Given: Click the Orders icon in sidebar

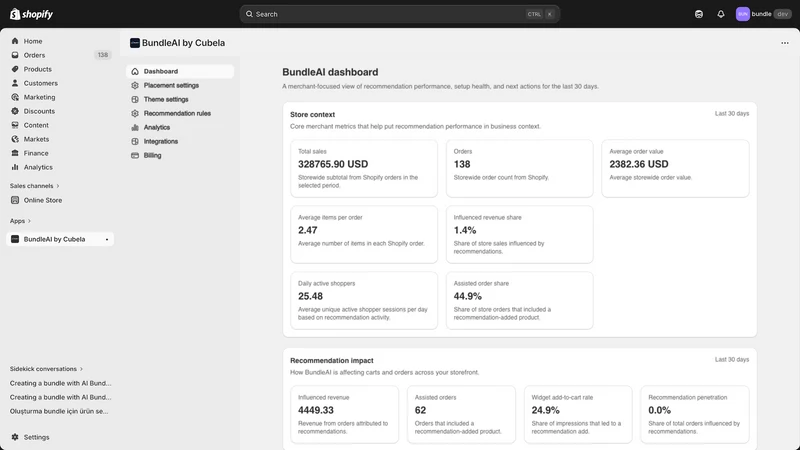Looking at the screenshot, I should click(15, 55).
